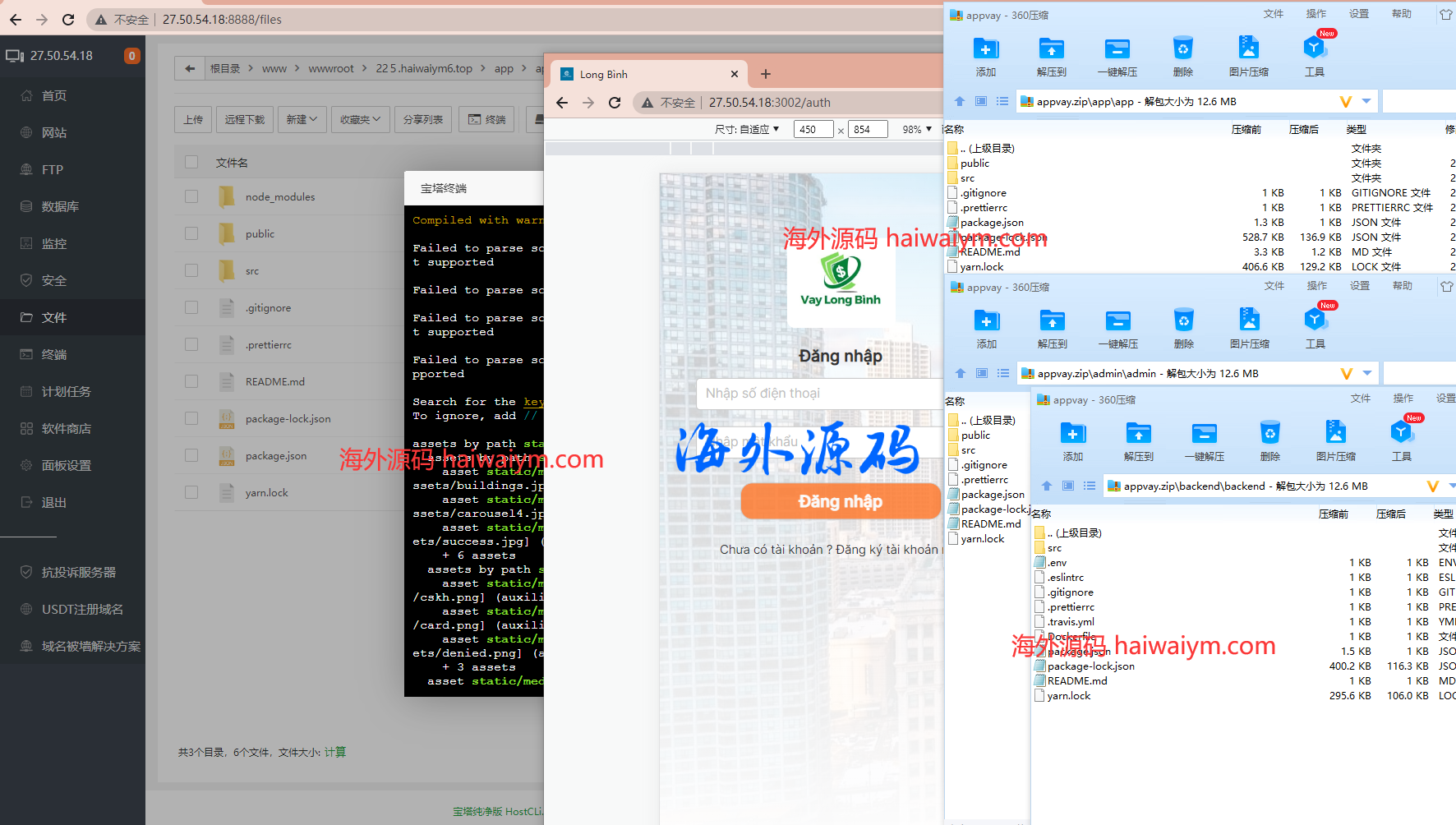Open a new browser tab with plus

pos(766,74)
